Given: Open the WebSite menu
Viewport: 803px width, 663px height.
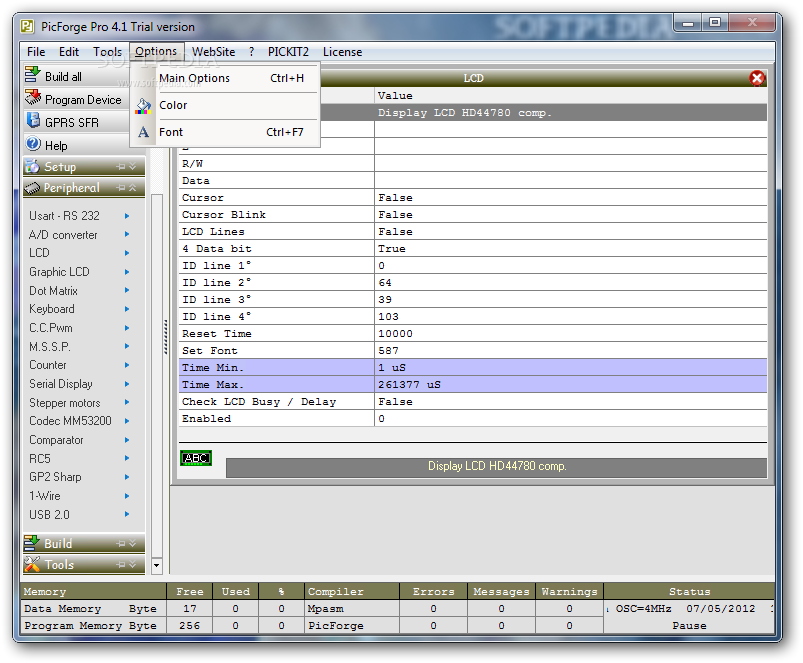Looking at the screenshot, I should 214,52.
